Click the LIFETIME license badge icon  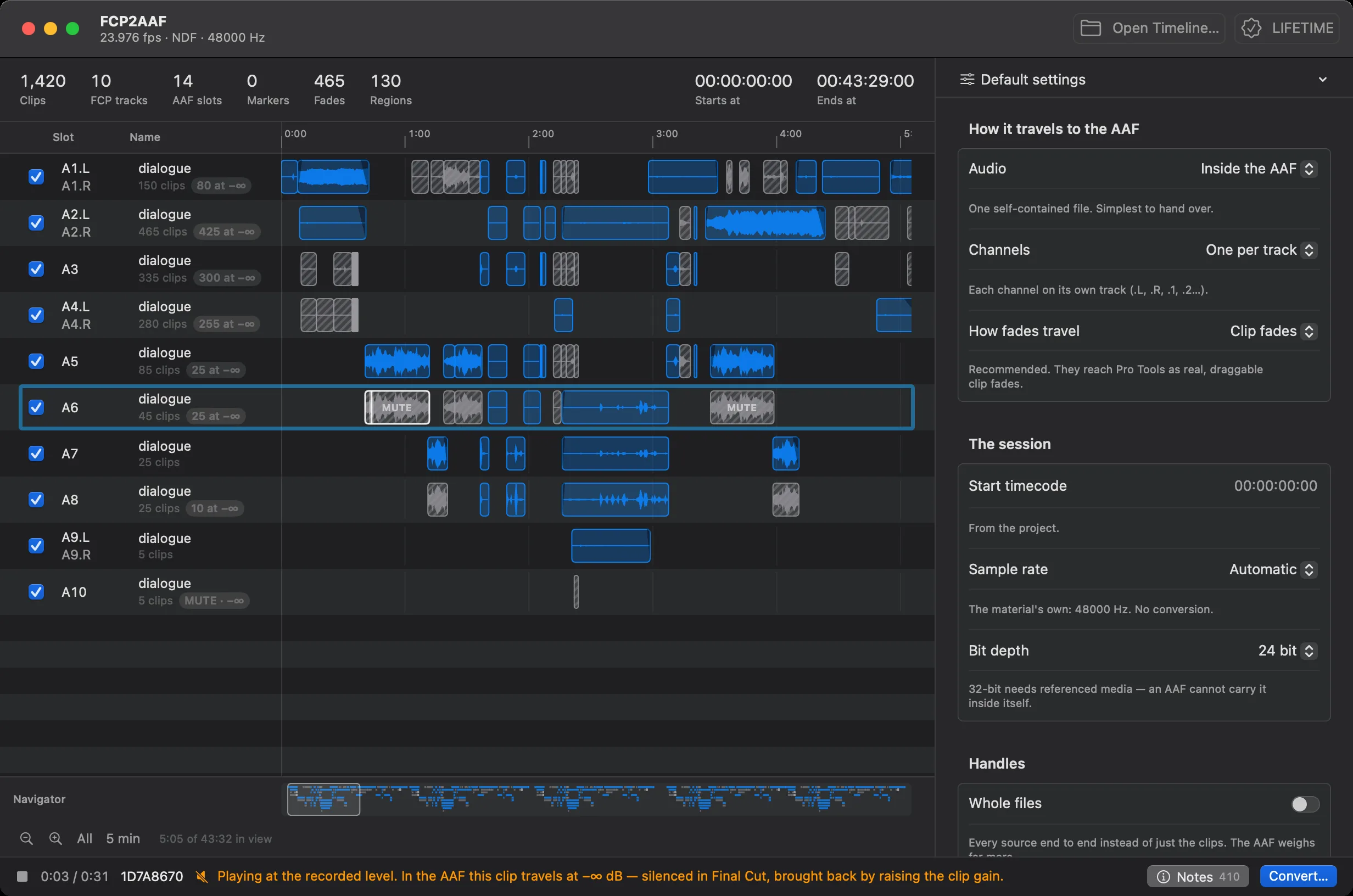tap(1251, 28)
